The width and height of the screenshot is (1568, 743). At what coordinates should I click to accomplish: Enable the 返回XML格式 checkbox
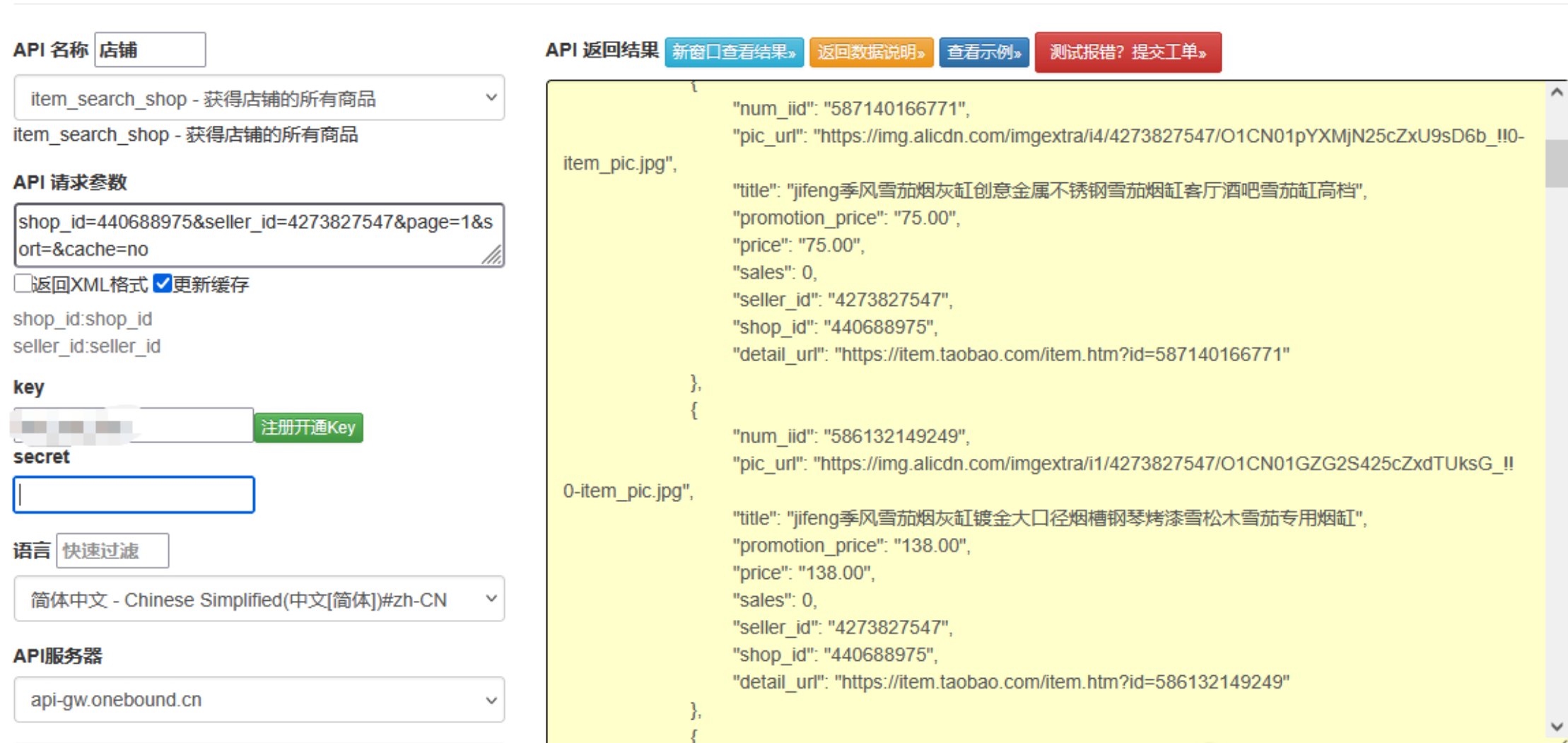pyautogui.click(x=23, y=283)
